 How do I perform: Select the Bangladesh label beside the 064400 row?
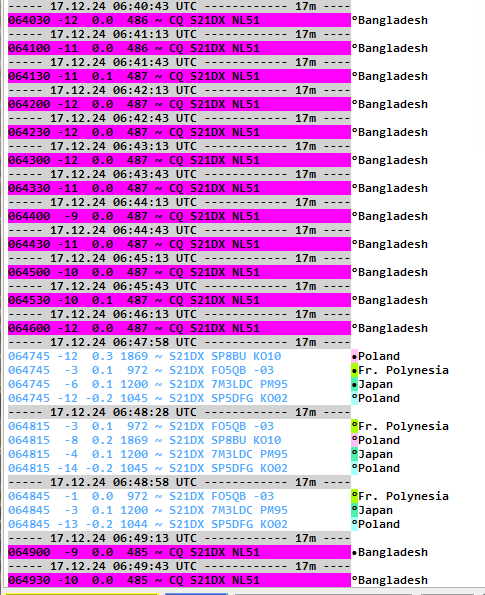393,216
